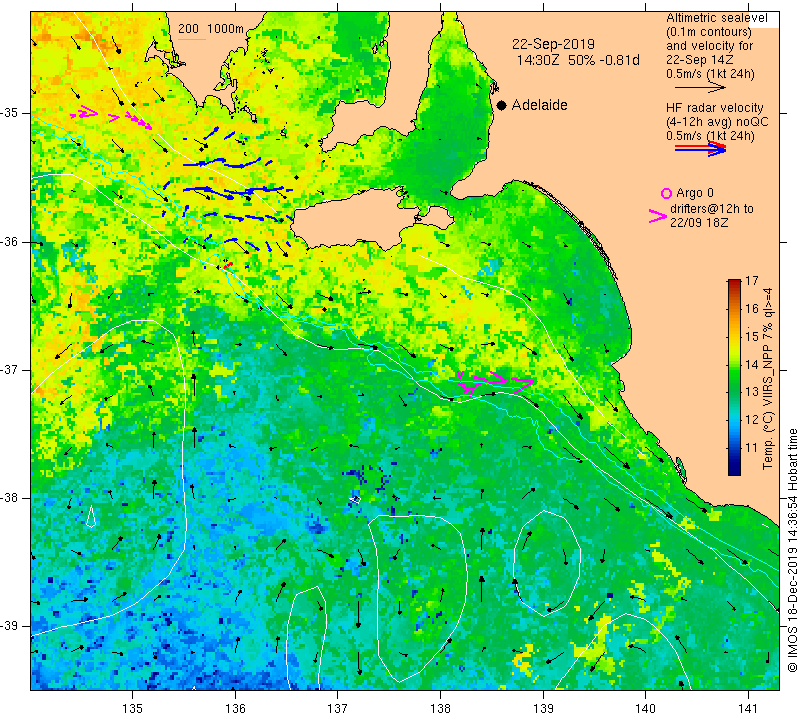Click the latitude label -38
The height and width of the screenshot is (720, 800).
pos(10,498)
